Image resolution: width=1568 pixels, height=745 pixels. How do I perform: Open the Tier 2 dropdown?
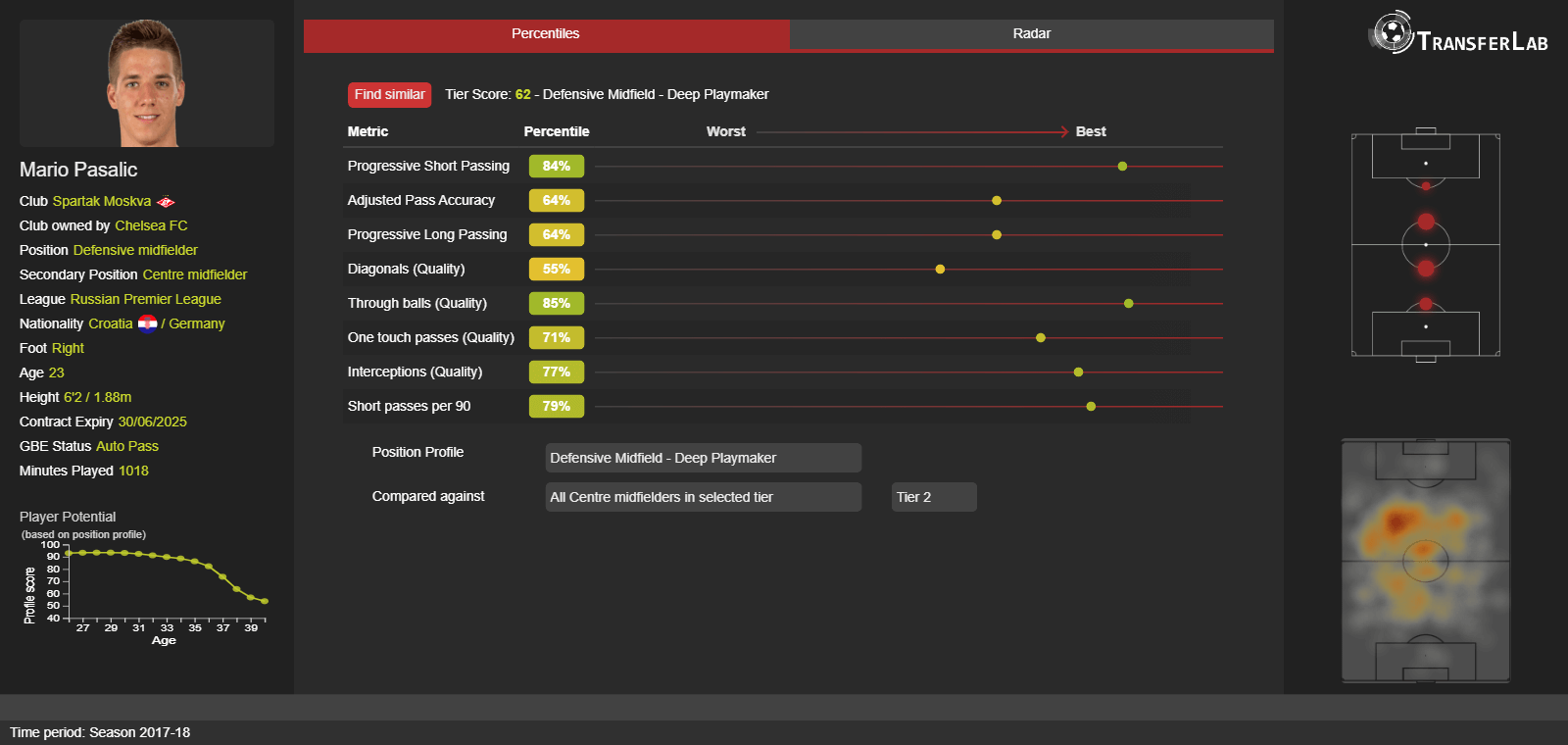[x=934, y=497]
